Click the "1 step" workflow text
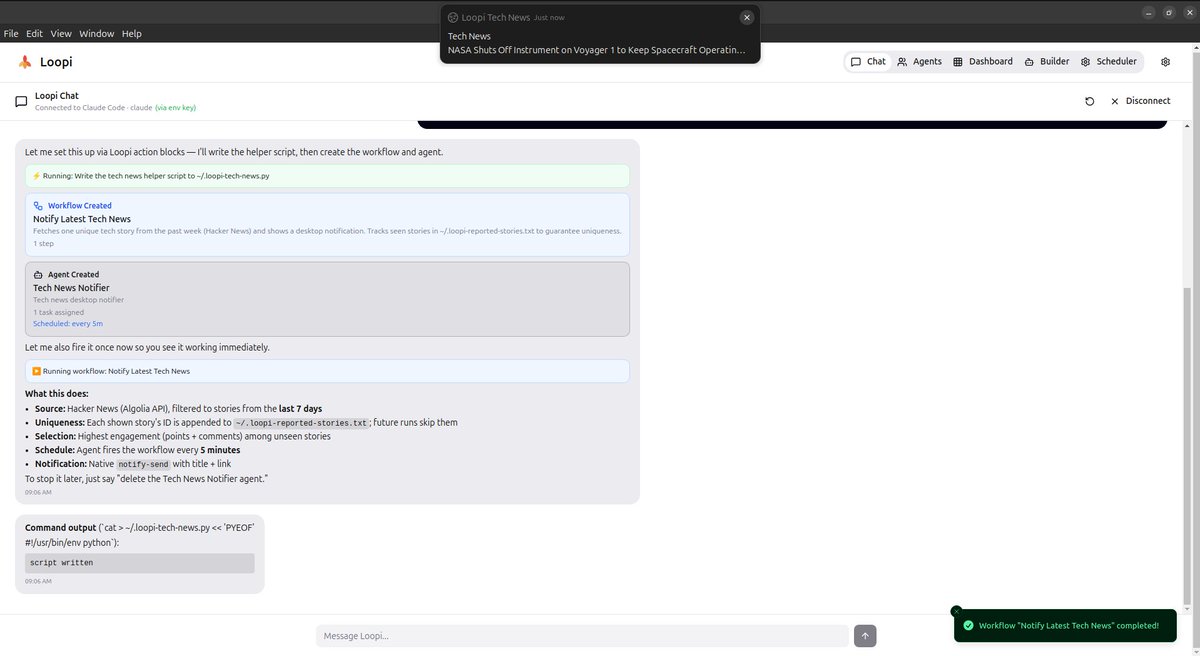This screenshot has height=656, width=1200. (43, 243)
